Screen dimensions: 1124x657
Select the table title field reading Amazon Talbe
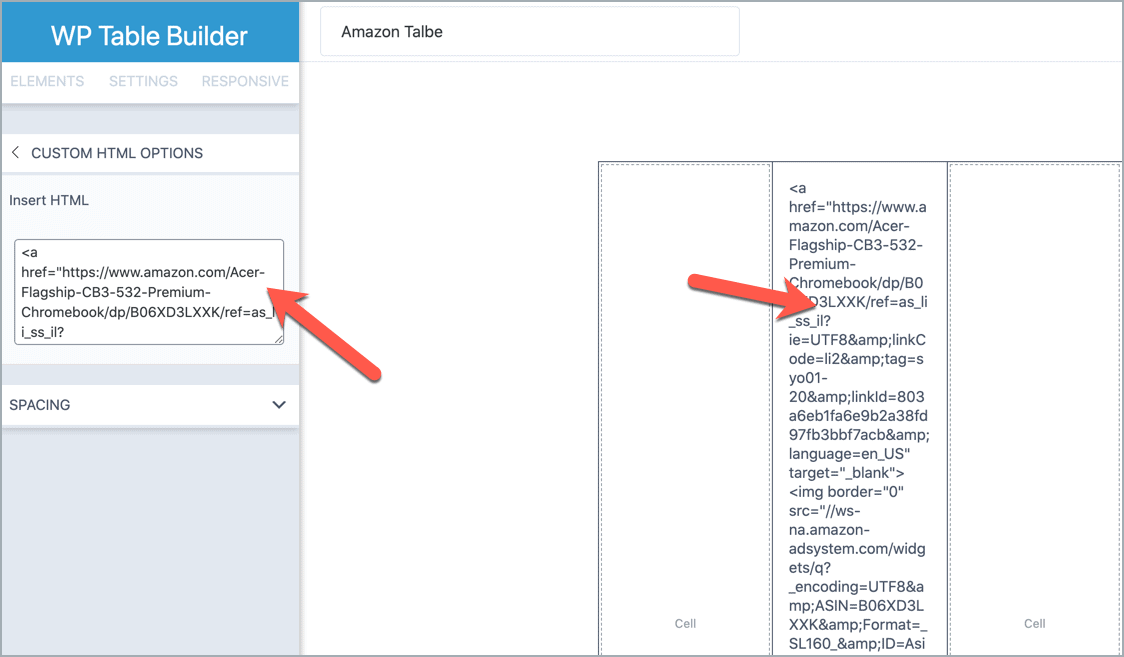(529, 31)
